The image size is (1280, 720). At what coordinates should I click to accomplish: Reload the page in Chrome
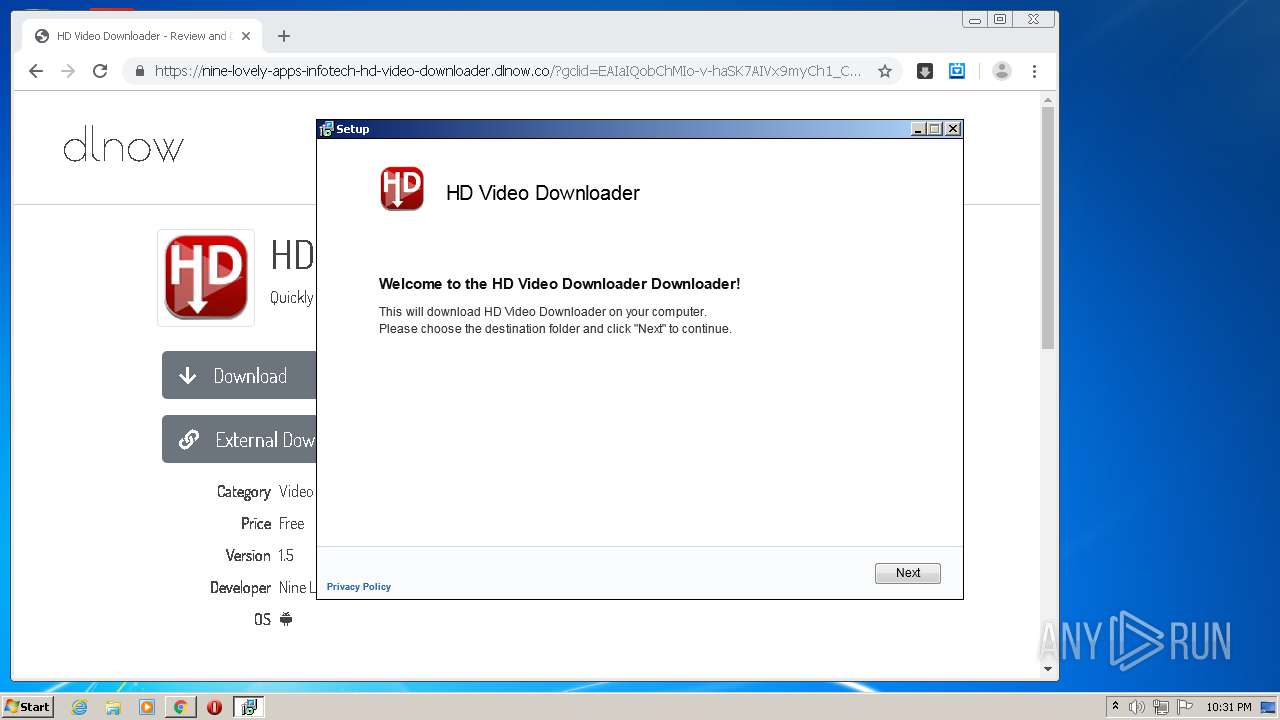tap(100, 71)
